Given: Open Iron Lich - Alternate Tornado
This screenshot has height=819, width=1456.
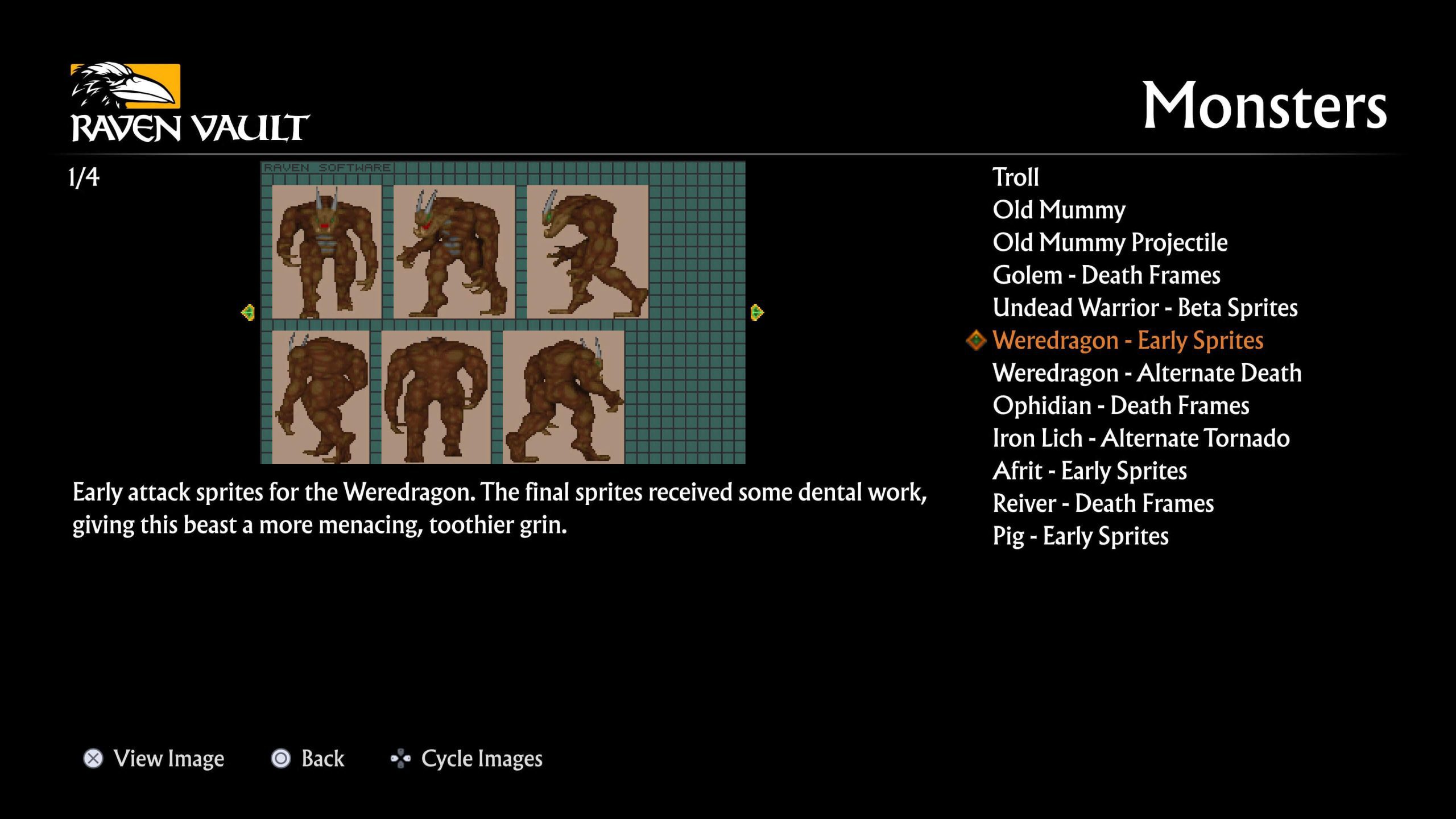Looking at the screenshot, I should (x=1141, y=438).
